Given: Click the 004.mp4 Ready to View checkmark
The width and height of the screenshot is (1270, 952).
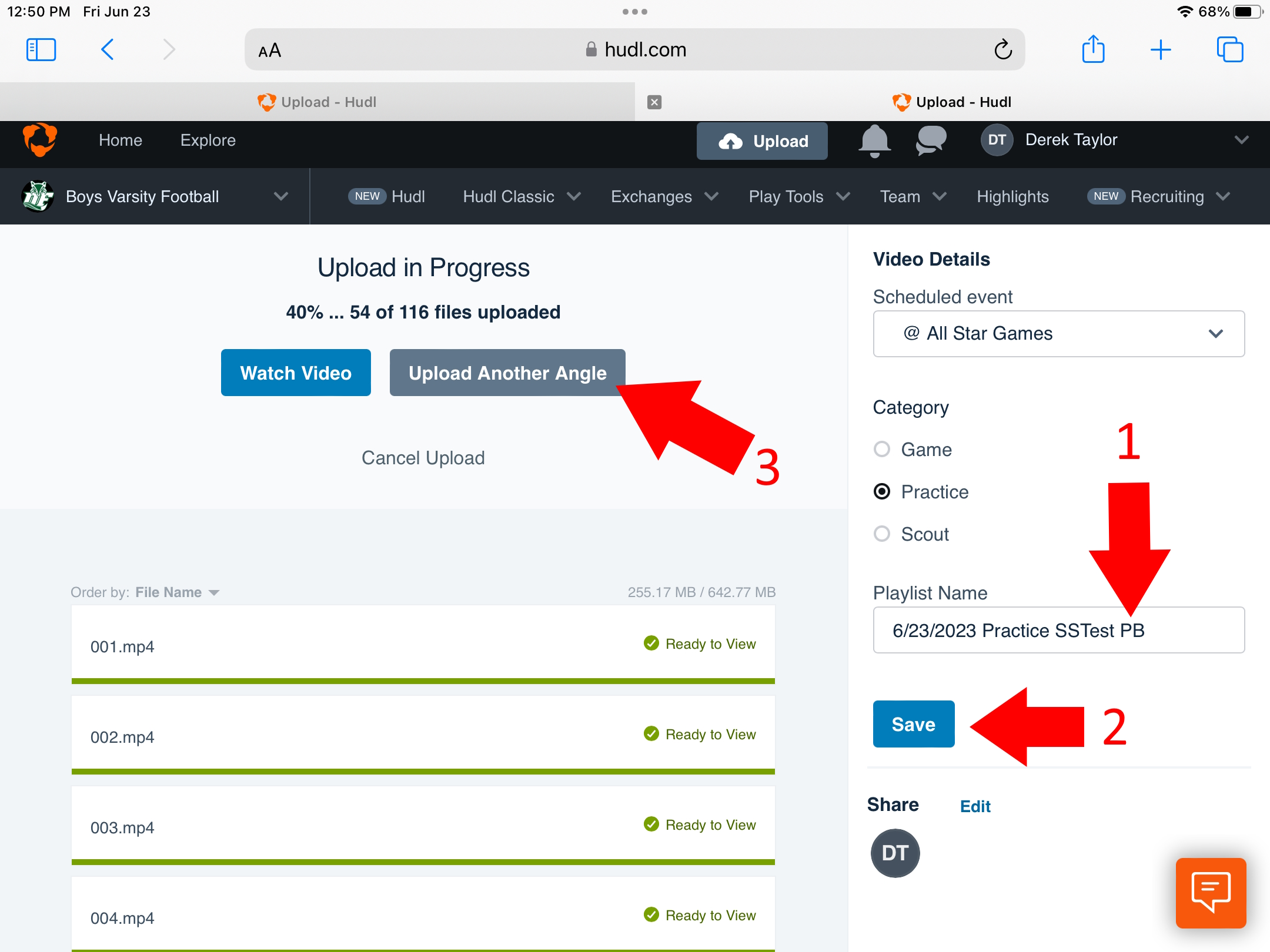Looking at the screenshot, I should coord(651,915).
